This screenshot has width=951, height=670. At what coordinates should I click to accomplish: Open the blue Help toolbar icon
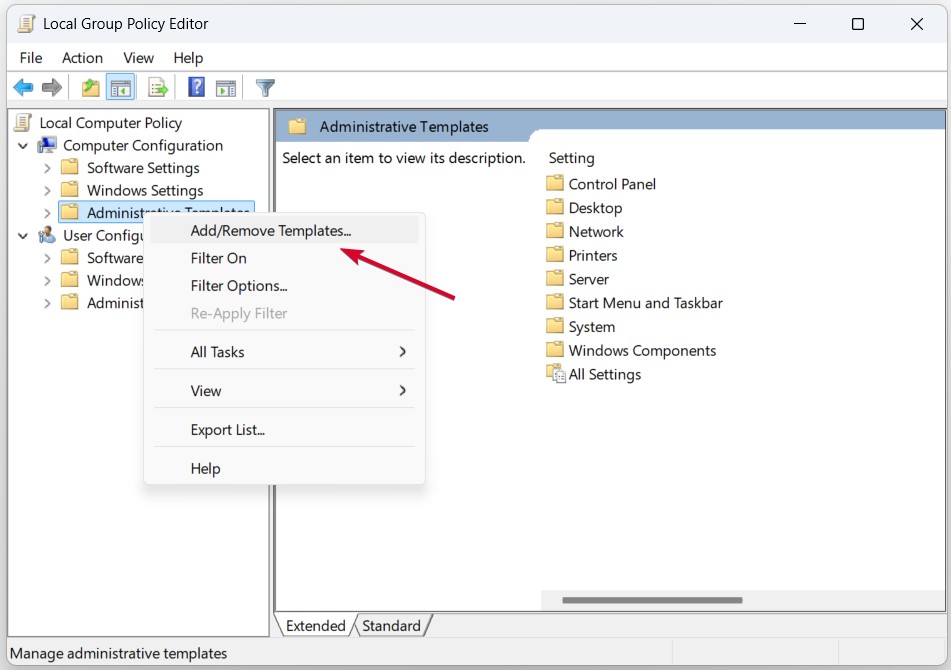pyautogui.click(x=197, y=87)
